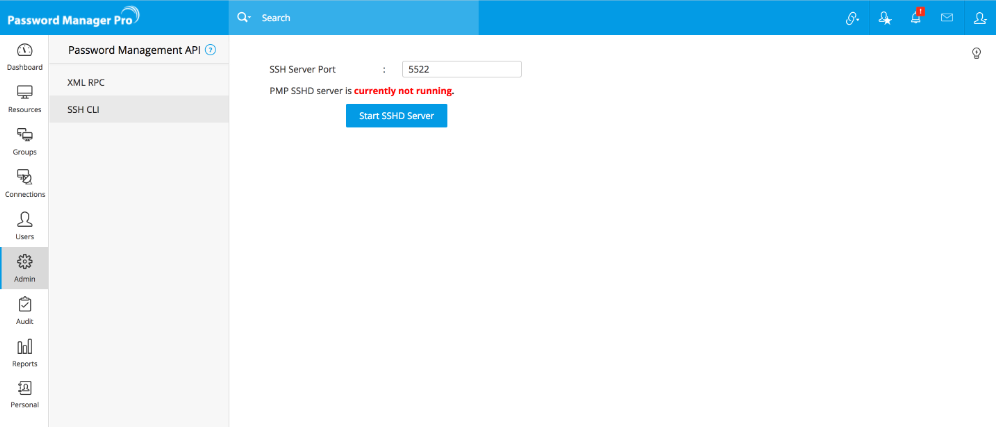Click the SSH Server Port label

[x=302, y=69]
